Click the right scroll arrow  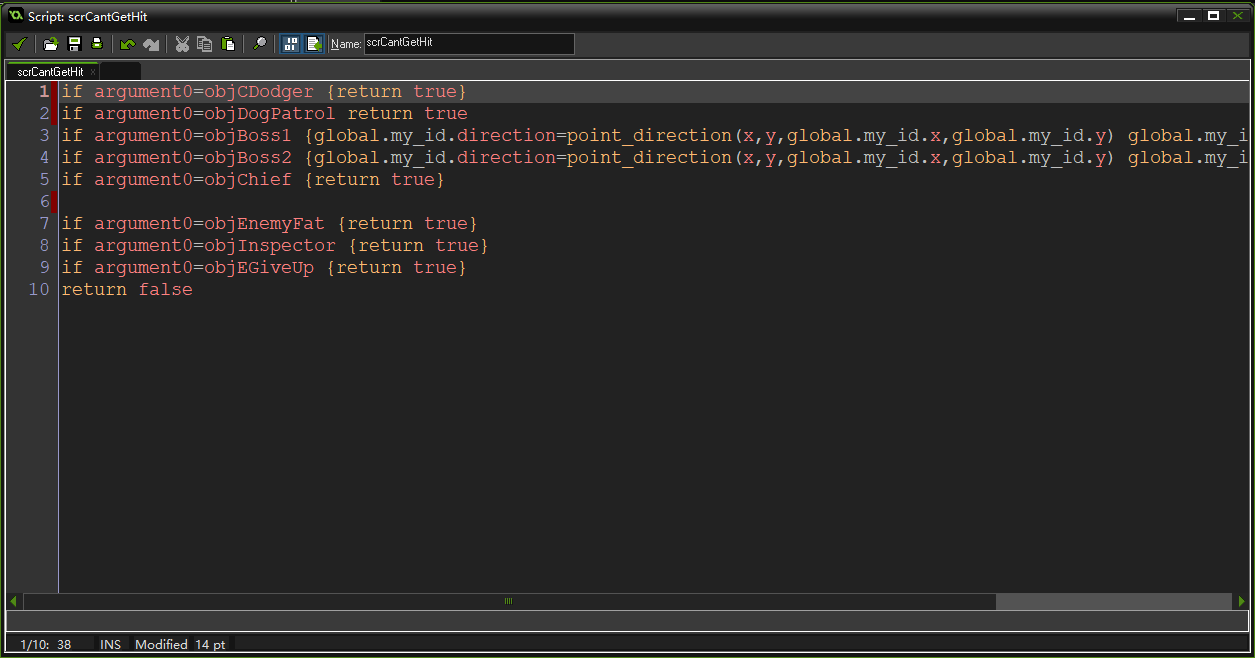click(x=1241, y=601)
